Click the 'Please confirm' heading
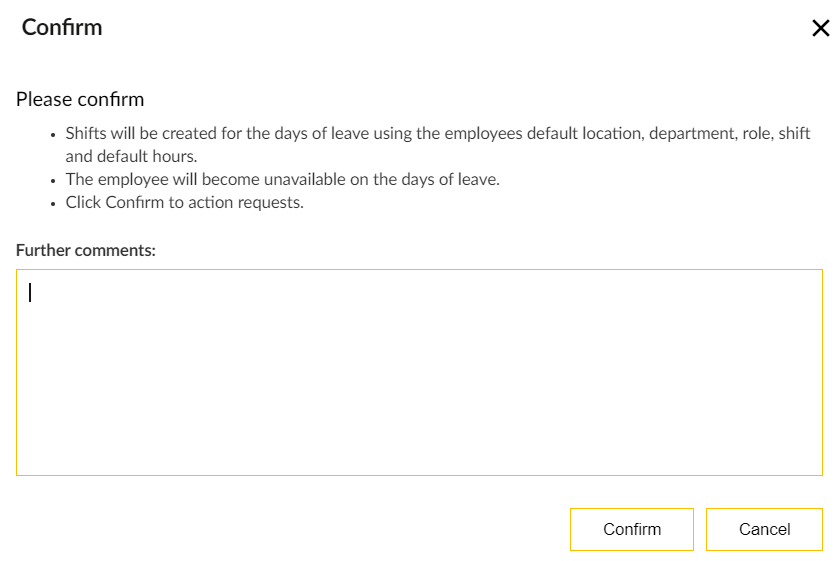The width and height of the screenshot is (839, 561). pos(80,99)
